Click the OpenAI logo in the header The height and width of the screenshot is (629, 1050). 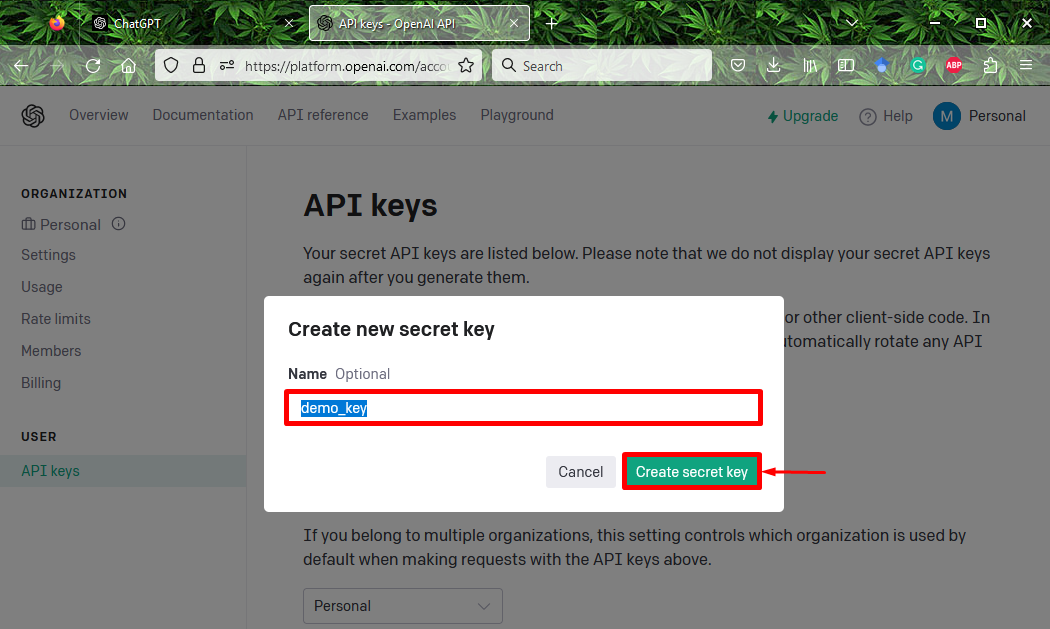(x=33, y=116)
